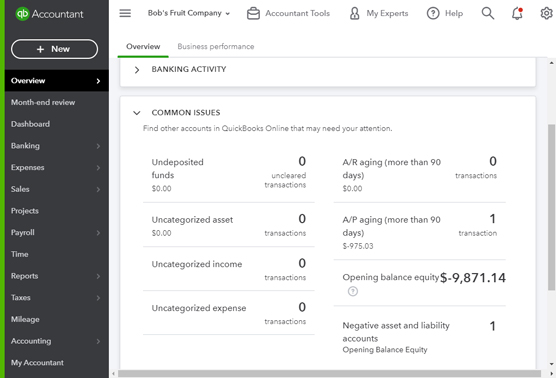Click the horizontal scrollbar left arrow

tap(113, 374)
